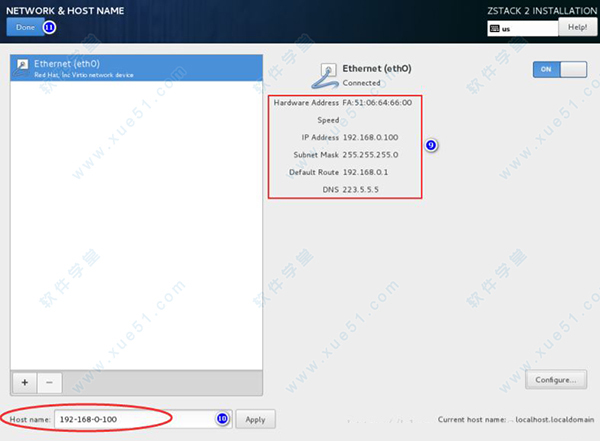
Task: Click the keyboard layout icon
Action: click(494, 29)
